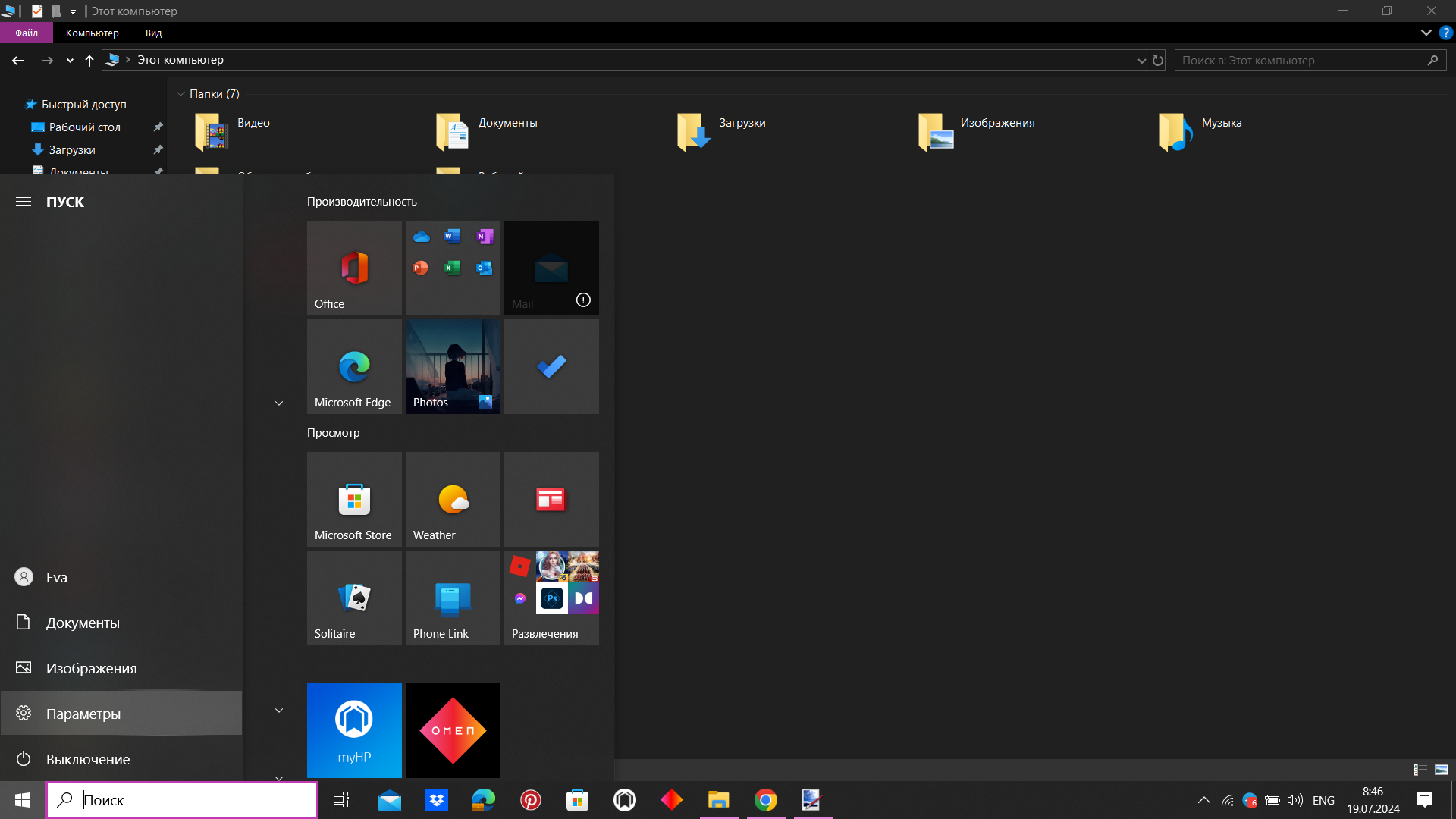Select the Видео folder
The width and height of the screenshot is (1456, 819).
[234, 130]
